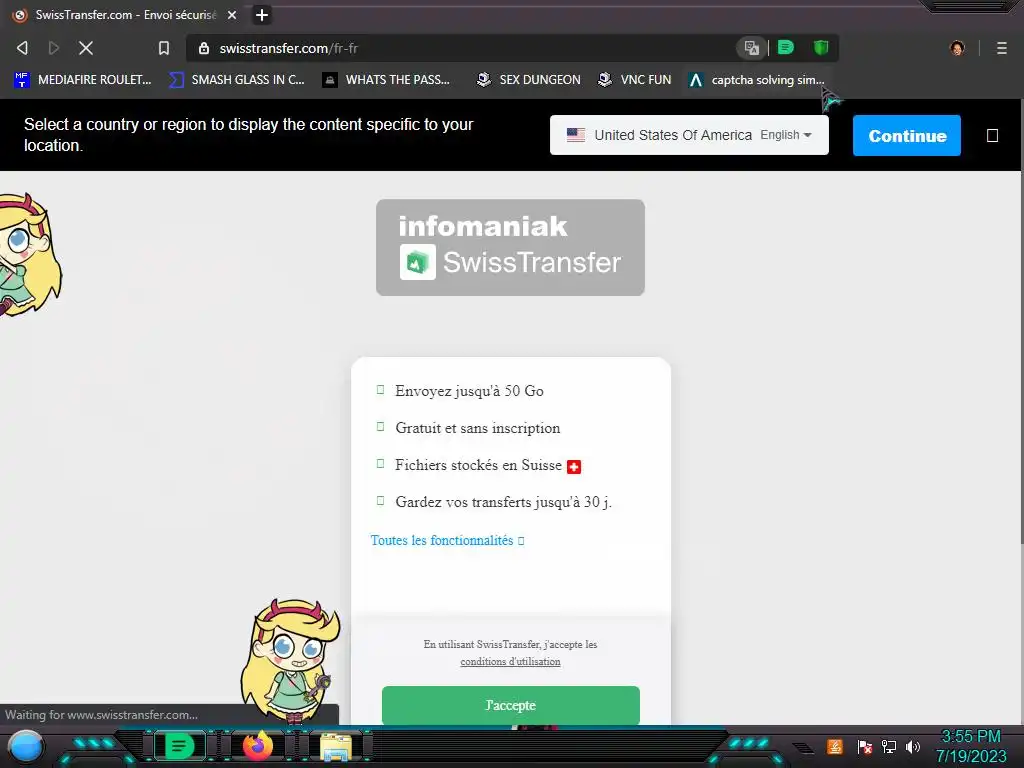Open the green shield extension icon
The height and width of the screenshot is (768, 1024).
(x=821, y=47)
